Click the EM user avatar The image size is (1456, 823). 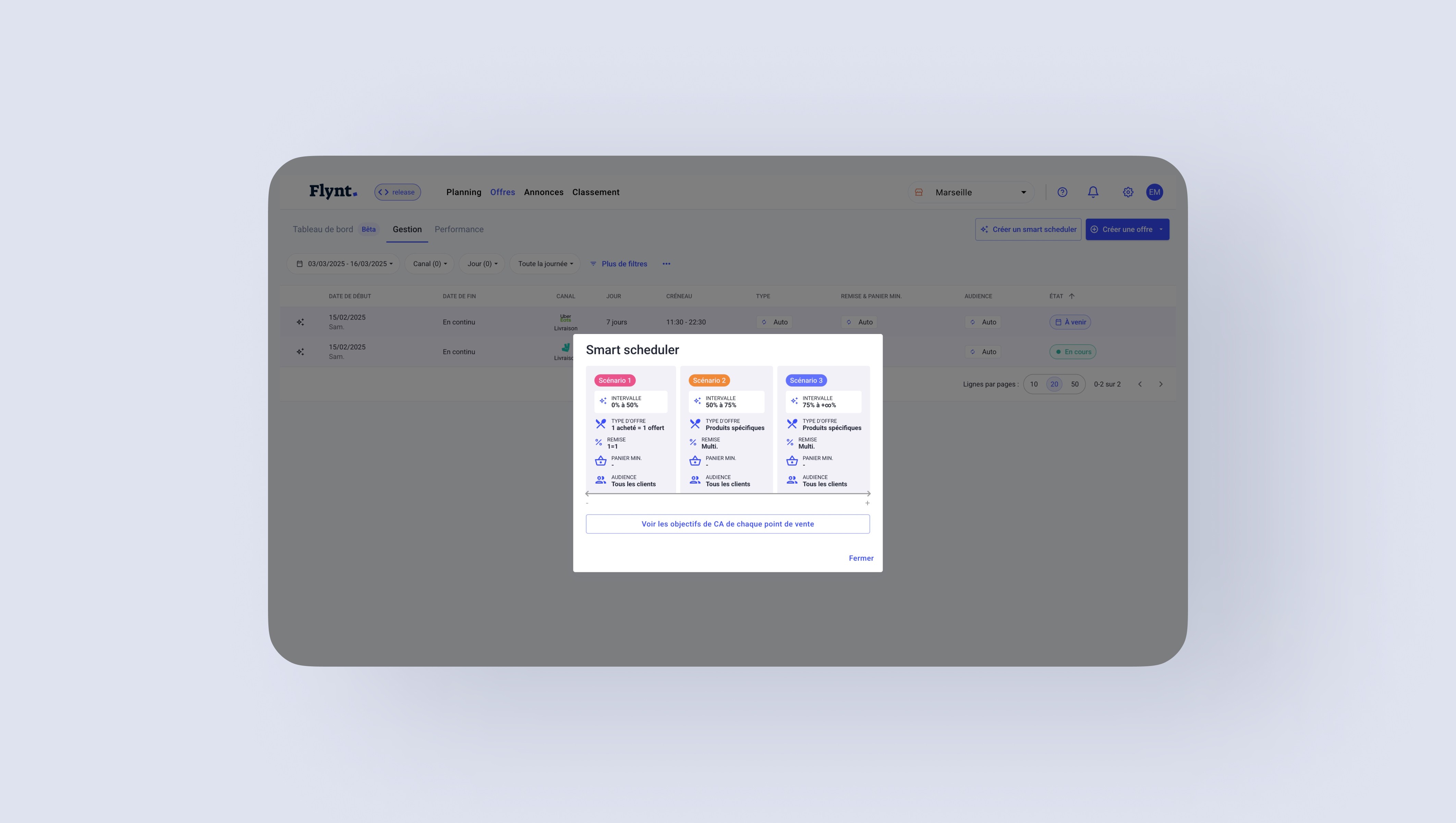point(1154,192)
